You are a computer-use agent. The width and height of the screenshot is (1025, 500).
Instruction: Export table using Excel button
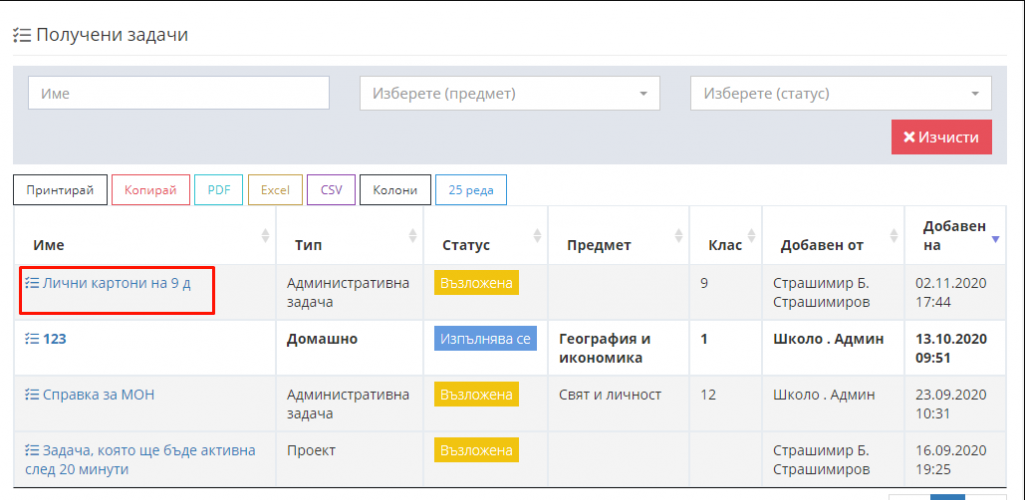pos(275,190)
